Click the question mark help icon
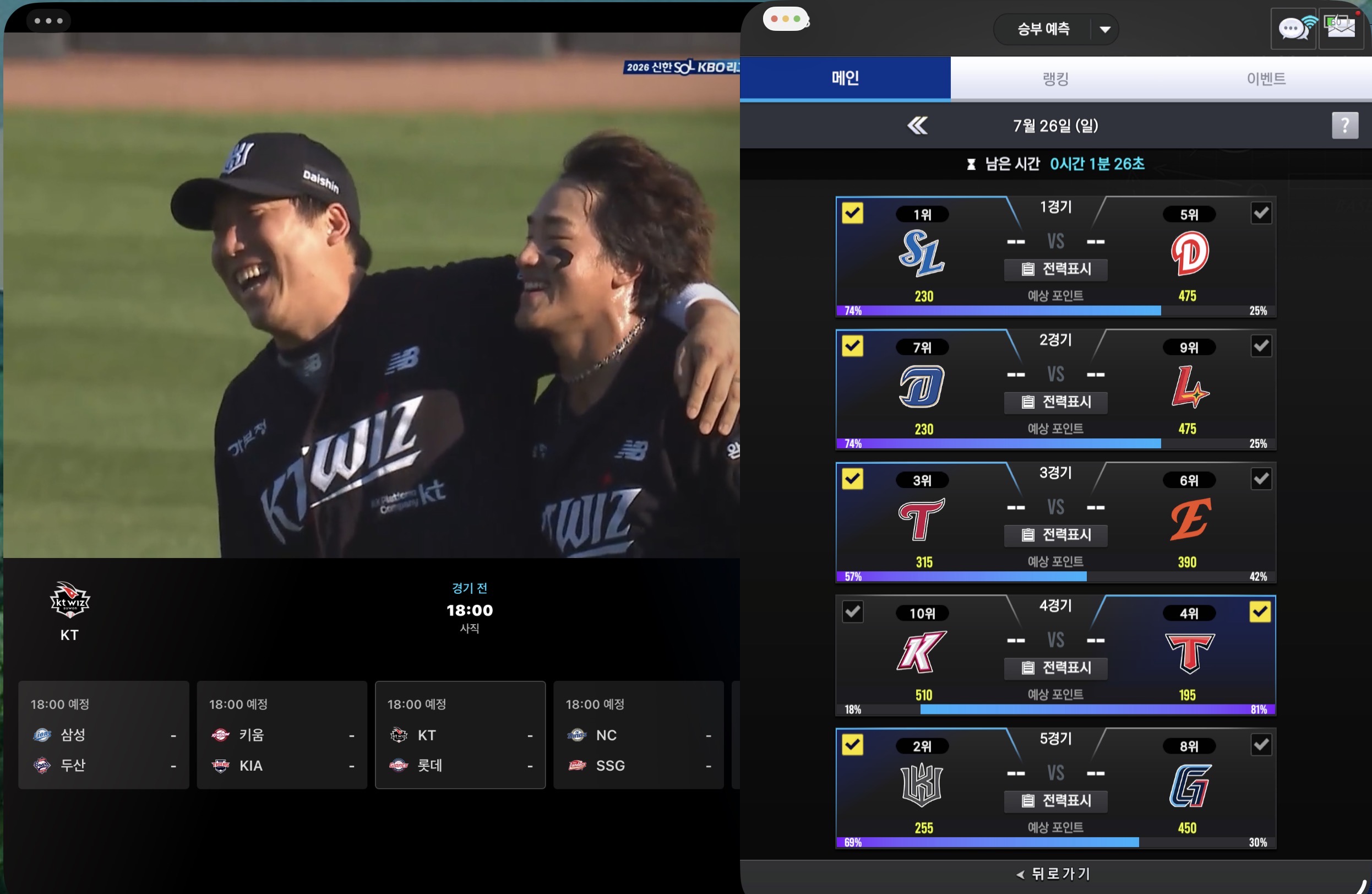The width and height of the screenshot is (1372, 894). click(1345, 125)
